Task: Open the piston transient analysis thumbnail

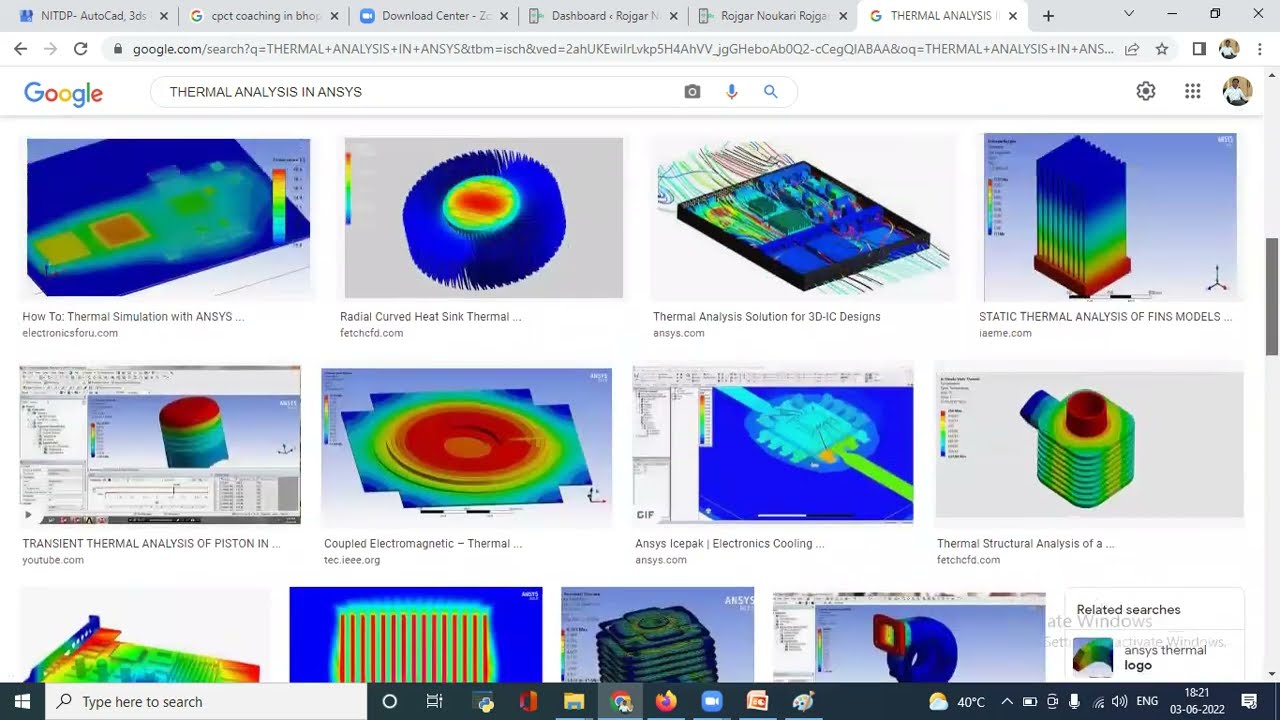Action: 160,445
